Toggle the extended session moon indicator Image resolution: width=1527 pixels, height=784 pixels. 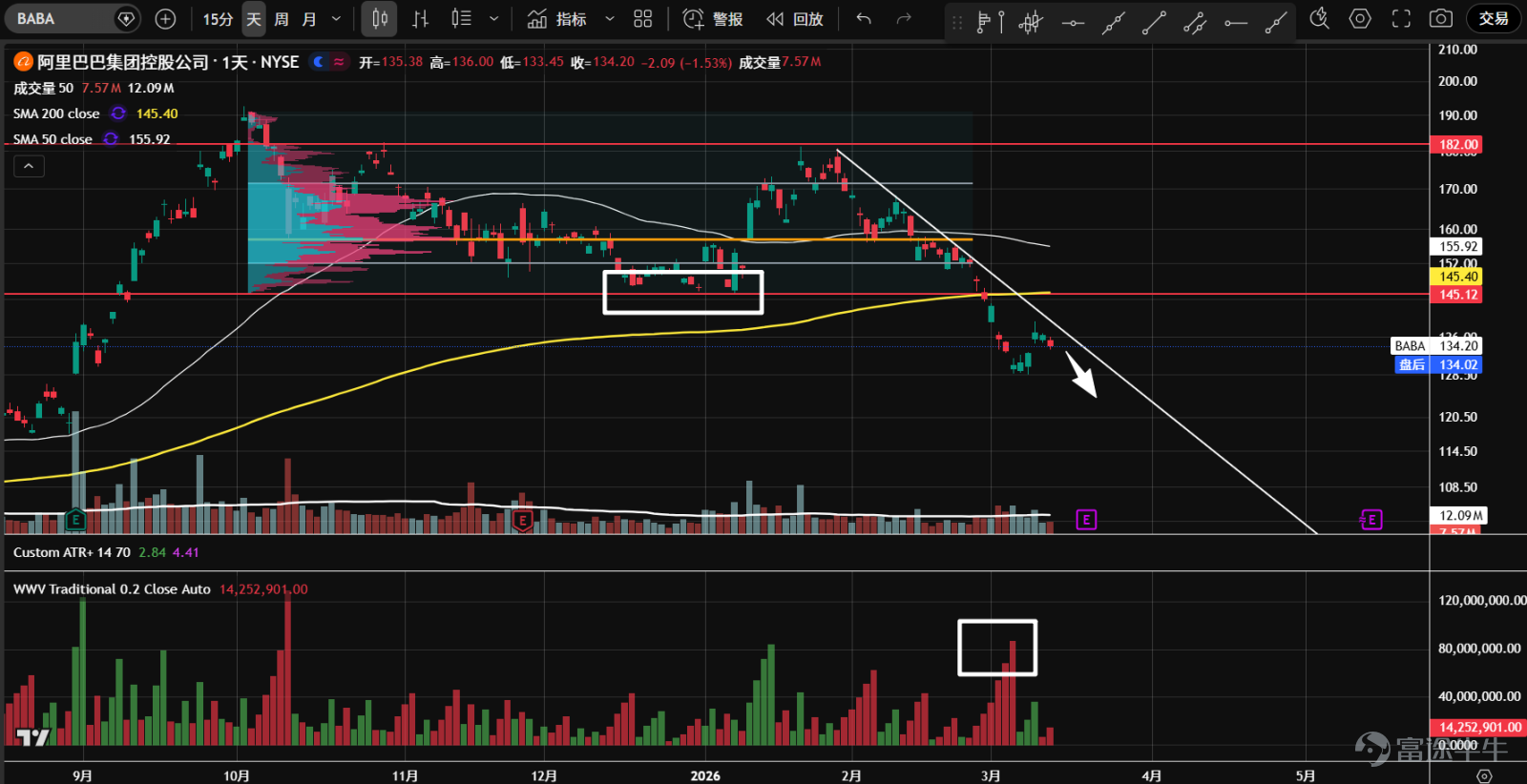[x=319, y=62]
